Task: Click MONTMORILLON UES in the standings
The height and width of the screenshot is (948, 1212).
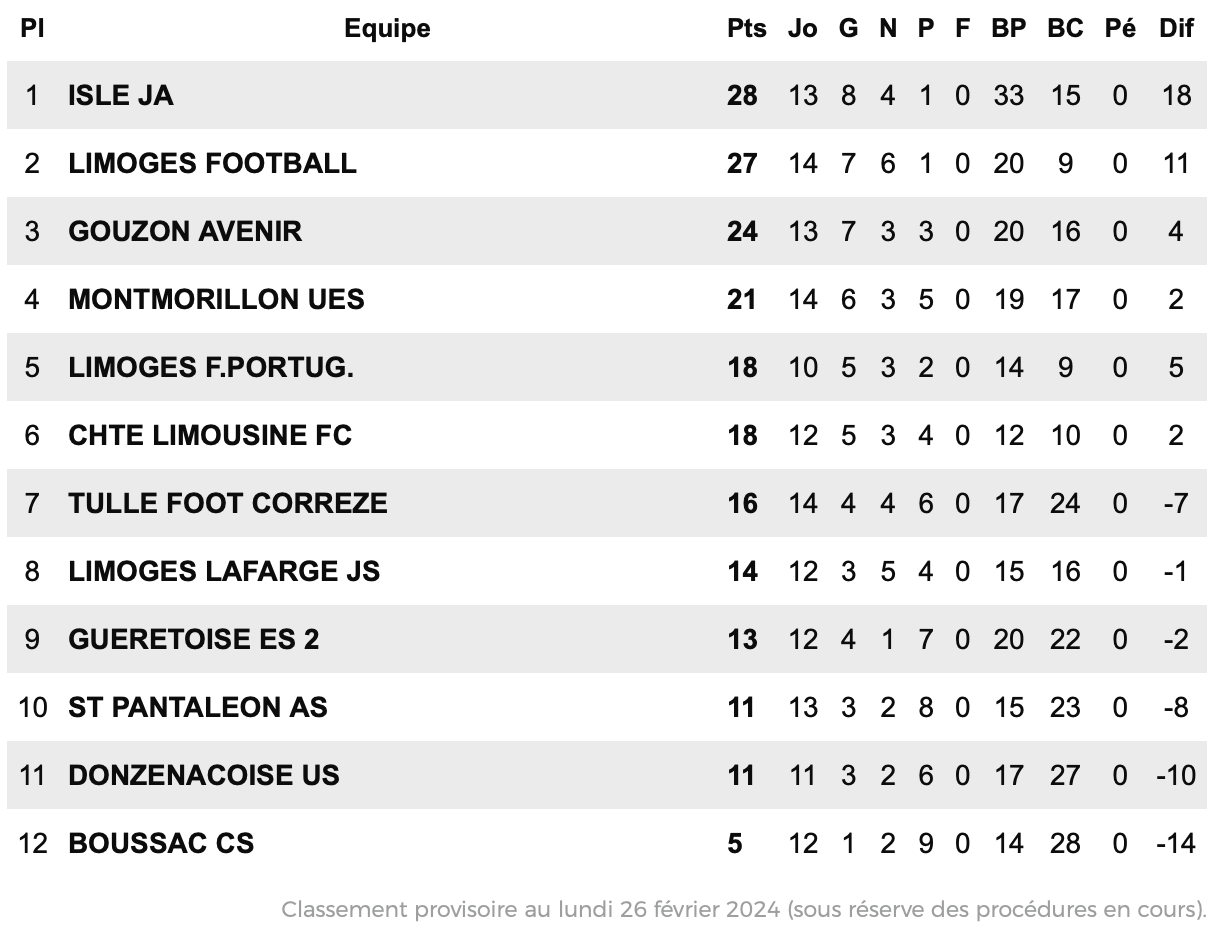Action: [216, 299]
